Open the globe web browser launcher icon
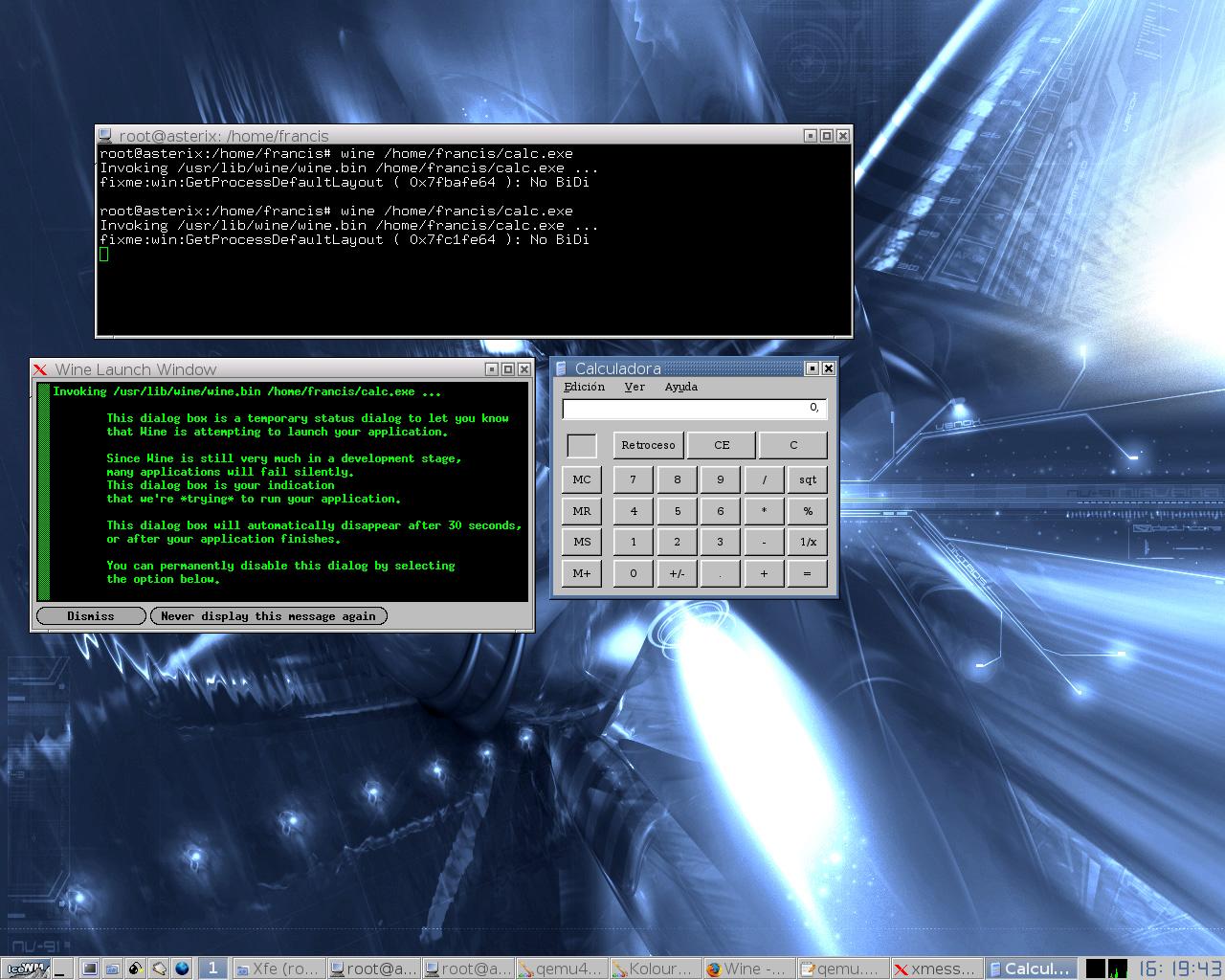This screenshot has width=1225, height=980. [x=182, y=969]
